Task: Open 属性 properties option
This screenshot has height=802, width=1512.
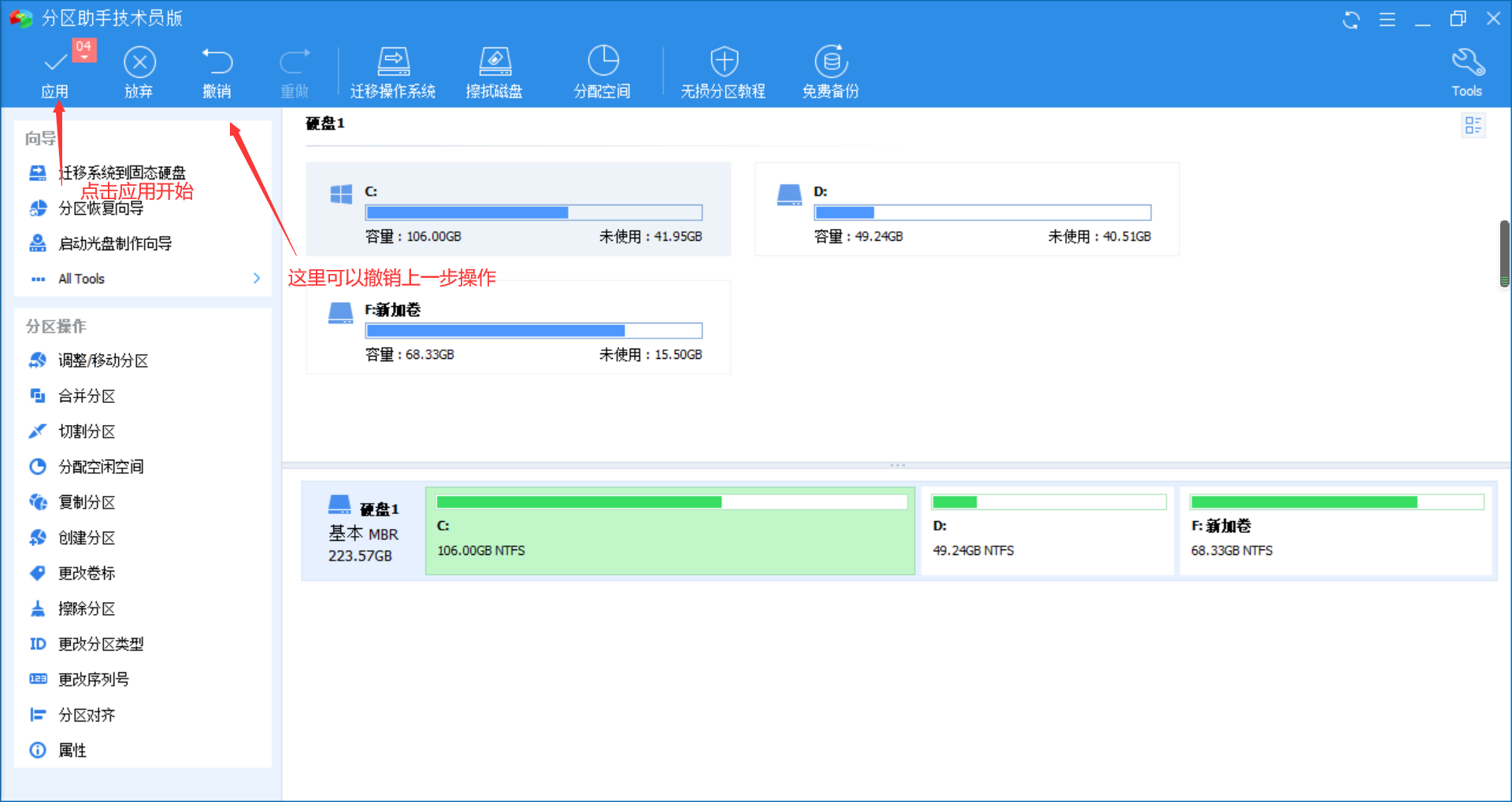Action: pyautogui.click(x=72, y=750)
